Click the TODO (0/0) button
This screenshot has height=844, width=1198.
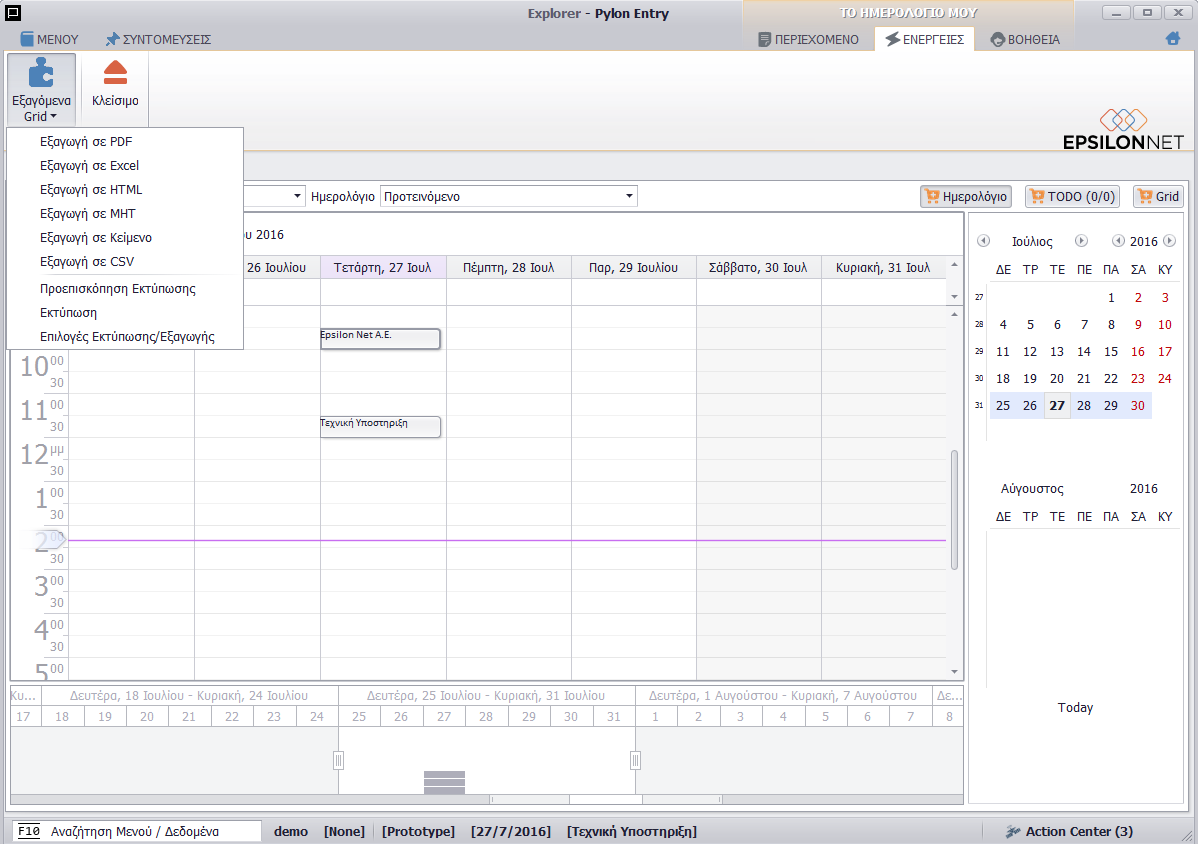(x=1072, y=196)
